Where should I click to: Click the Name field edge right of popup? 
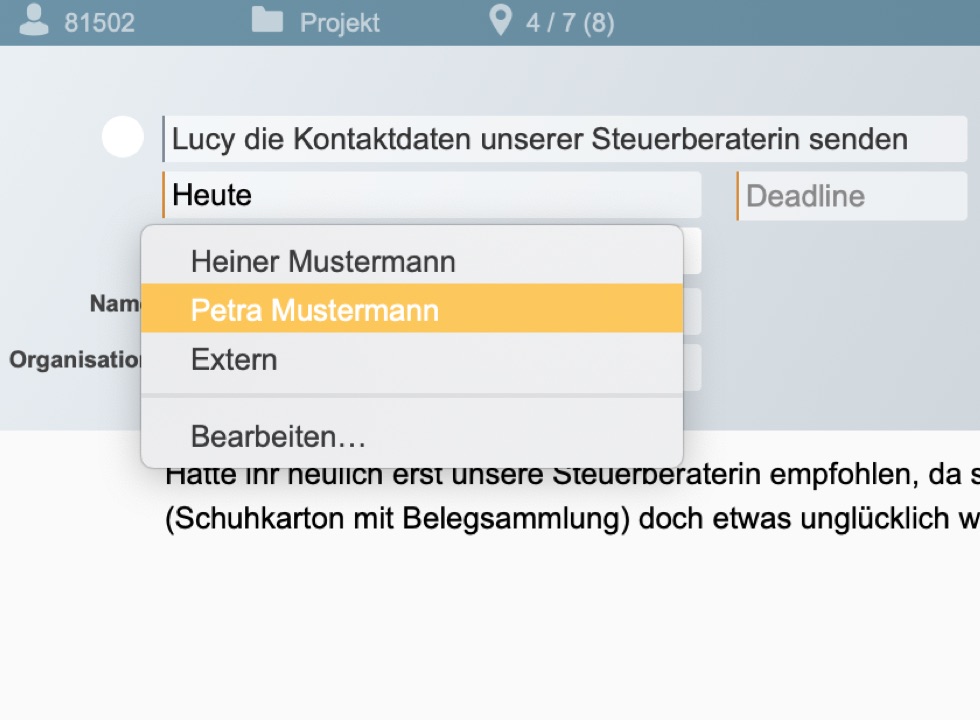point(692,312)
